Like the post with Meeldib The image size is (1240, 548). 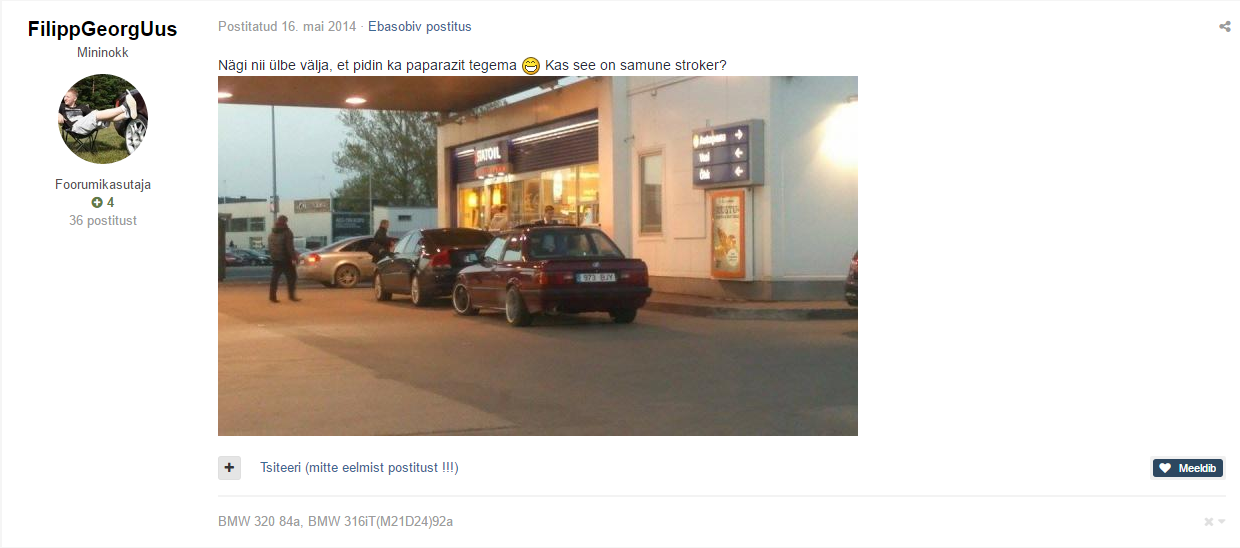click(x=1188, y=468)
